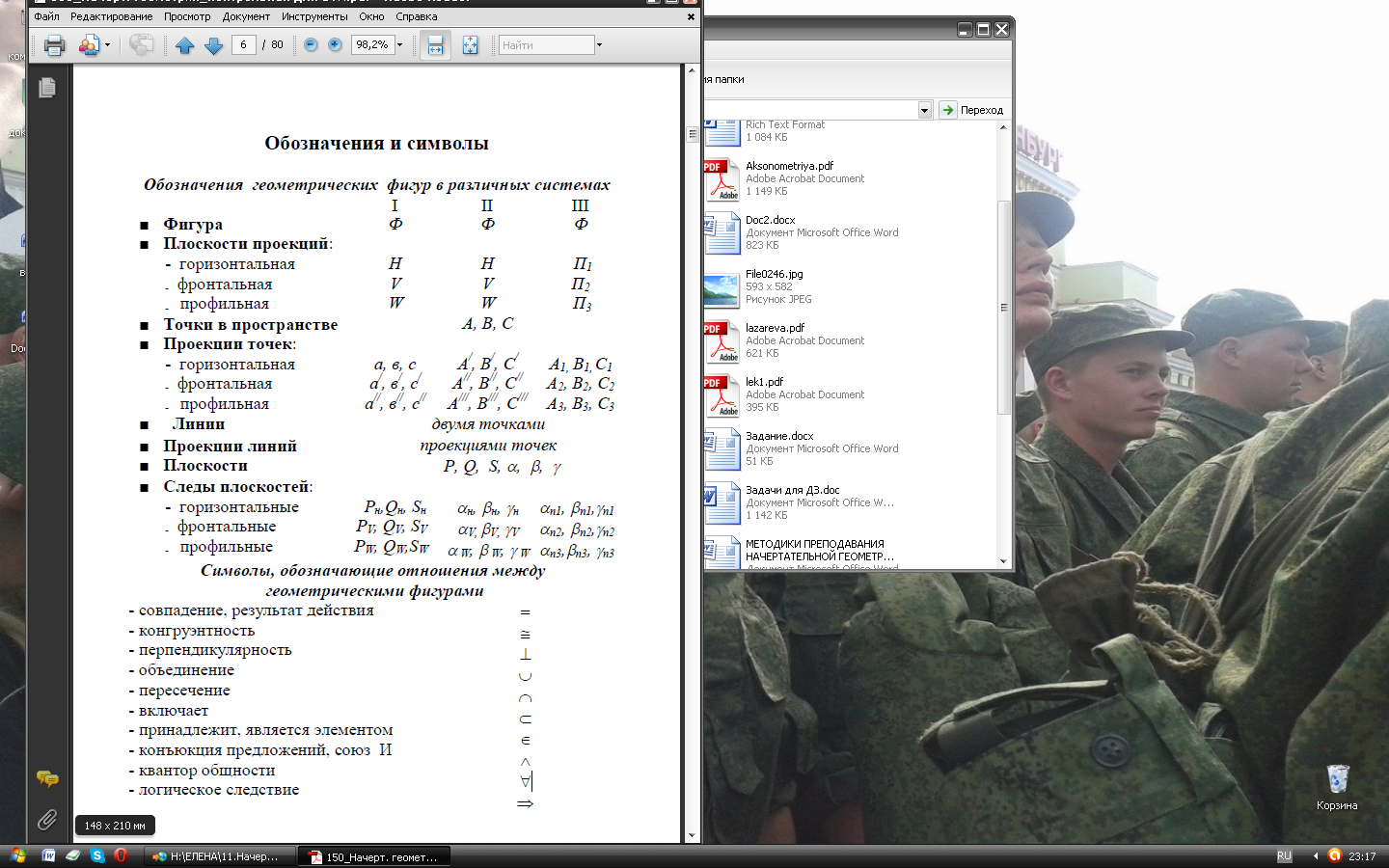Viewport: 1389px width, 868px height.
Task: Click Rich Text Format file entry
Action: [765, 131]
